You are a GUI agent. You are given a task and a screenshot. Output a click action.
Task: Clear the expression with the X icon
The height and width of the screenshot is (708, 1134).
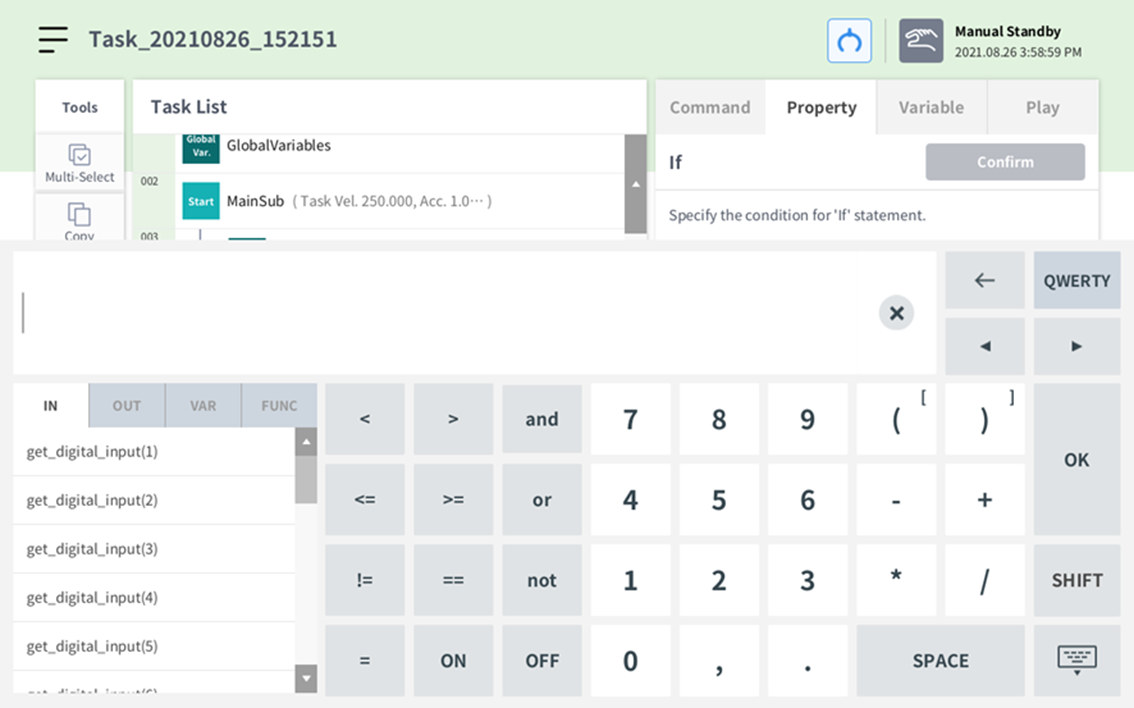pyautogui.click(x=896, y=313)
